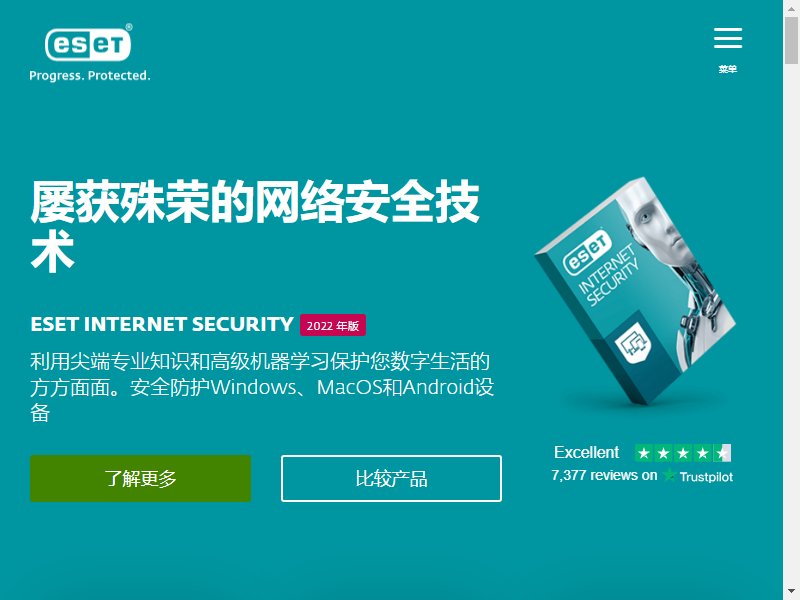This screenshot has width=800, height=600.
Task: Click the 屡获殊荣的网络安全技术 headline
Action: (x=255, y=226)
